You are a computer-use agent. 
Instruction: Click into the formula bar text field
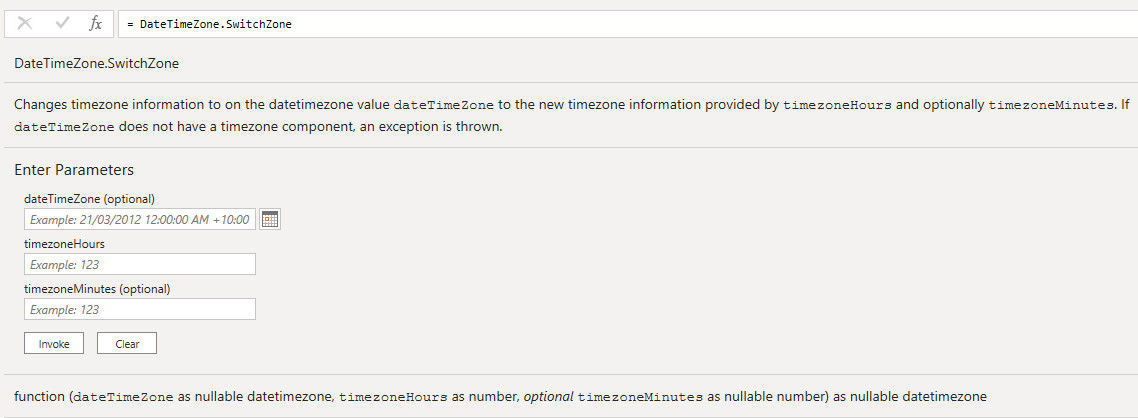[600, 24]
